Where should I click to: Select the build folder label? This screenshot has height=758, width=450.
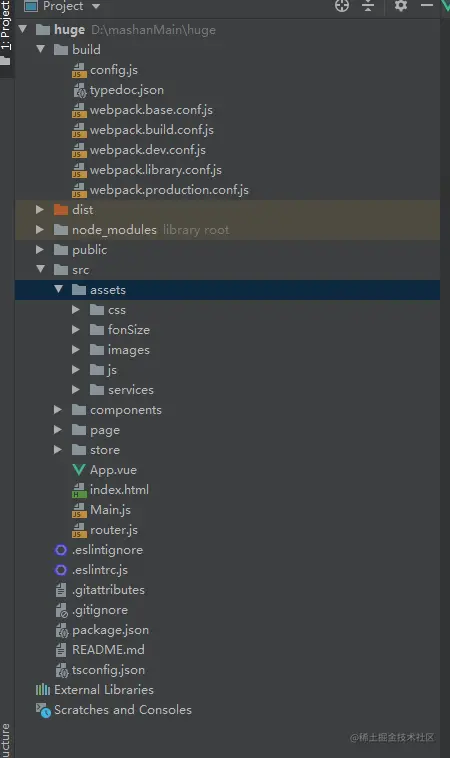pos(87,49)
